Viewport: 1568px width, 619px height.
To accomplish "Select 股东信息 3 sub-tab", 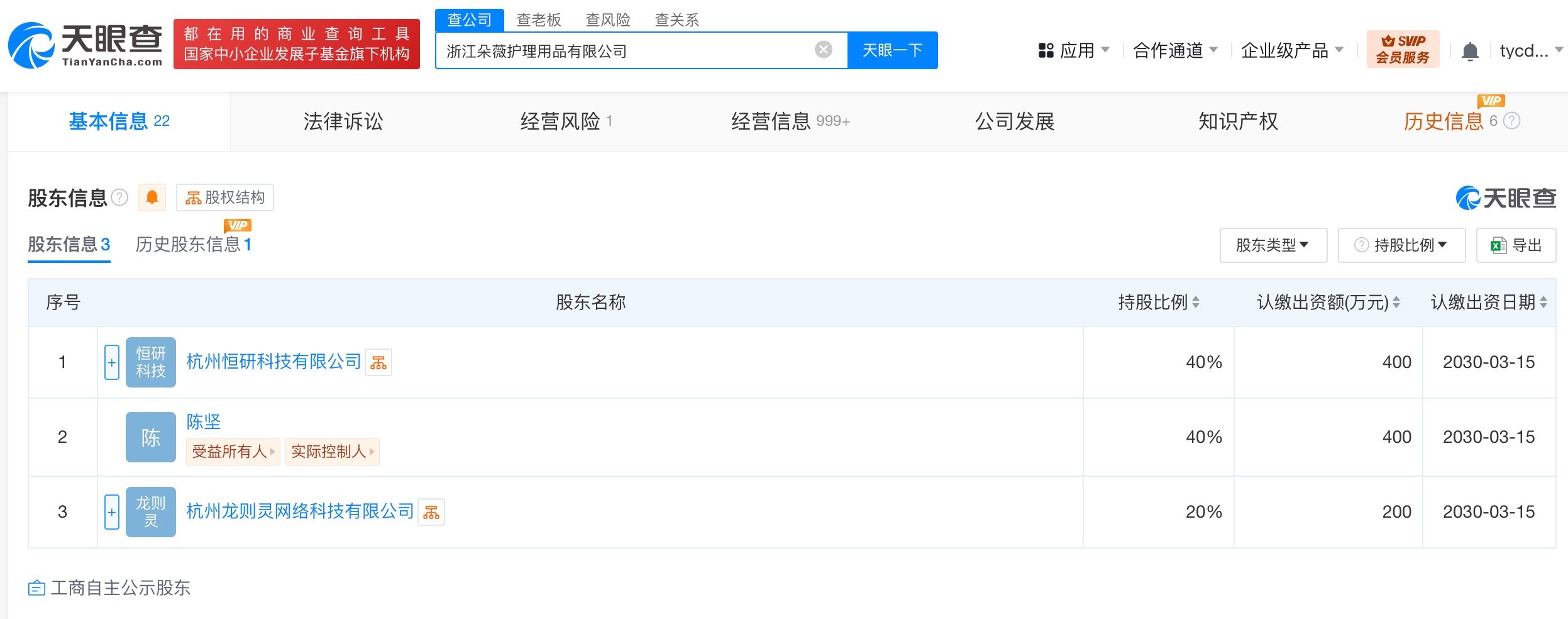I will click(69, 244).
